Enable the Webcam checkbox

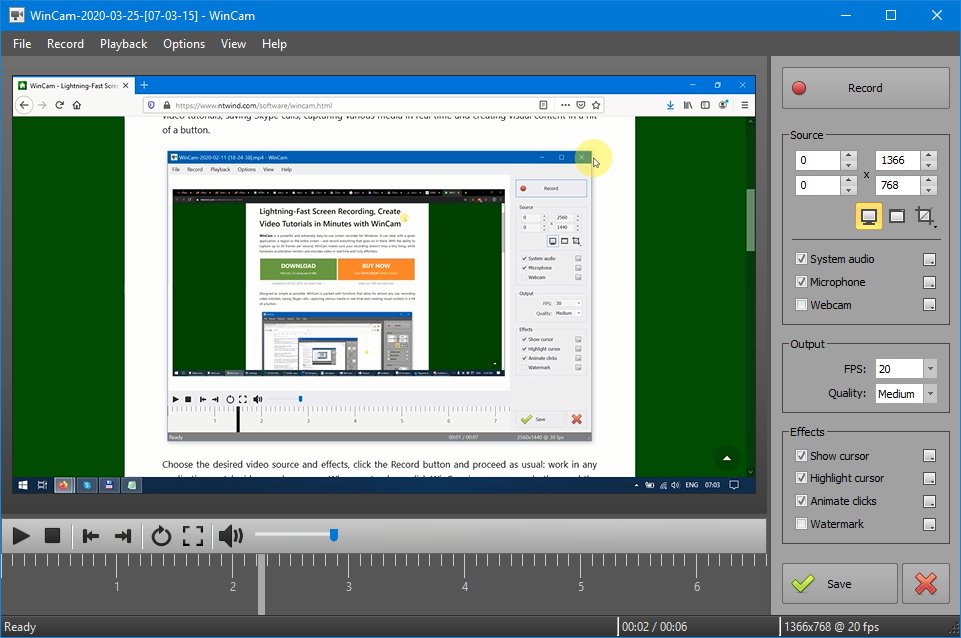pyautogui.click(x=801, y=305)
